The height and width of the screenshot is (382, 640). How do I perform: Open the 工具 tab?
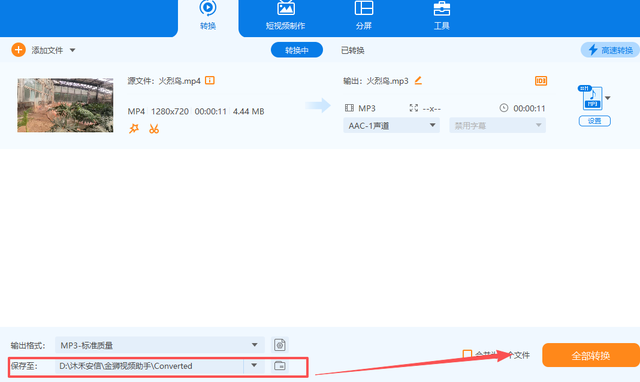point(442,16)
